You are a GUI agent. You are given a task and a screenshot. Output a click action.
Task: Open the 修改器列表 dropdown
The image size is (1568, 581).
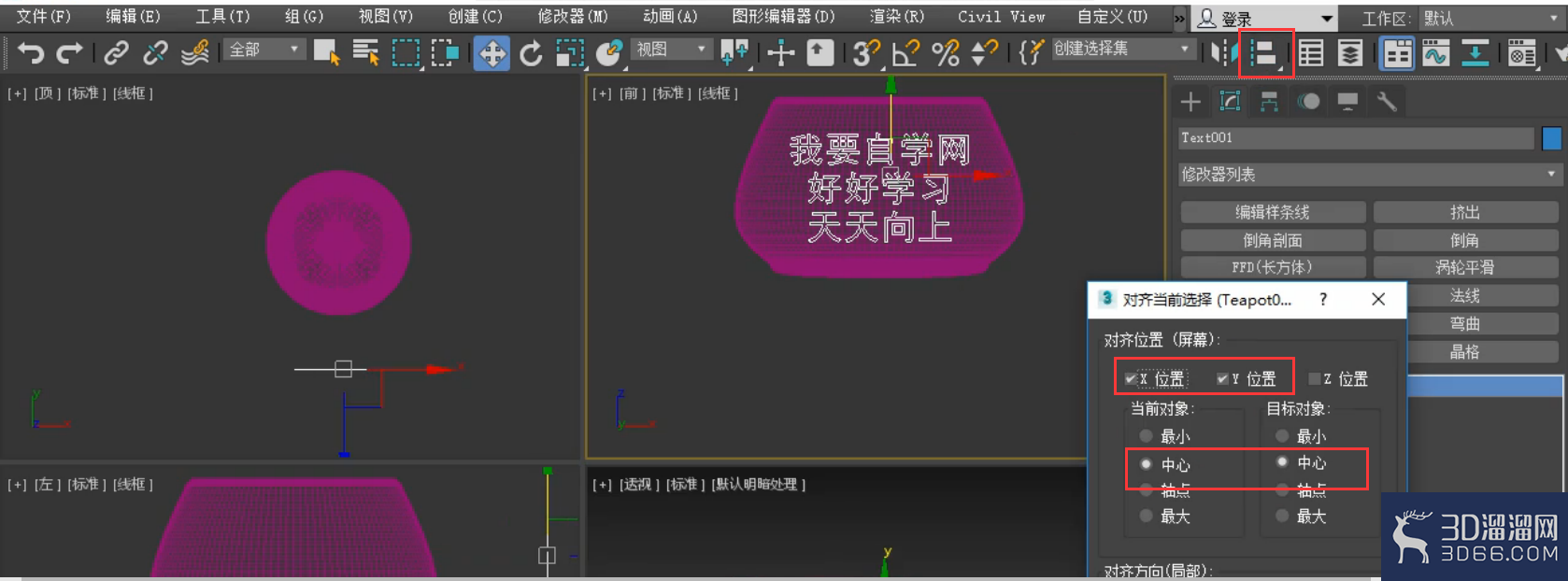click(x=1369, y=174)
